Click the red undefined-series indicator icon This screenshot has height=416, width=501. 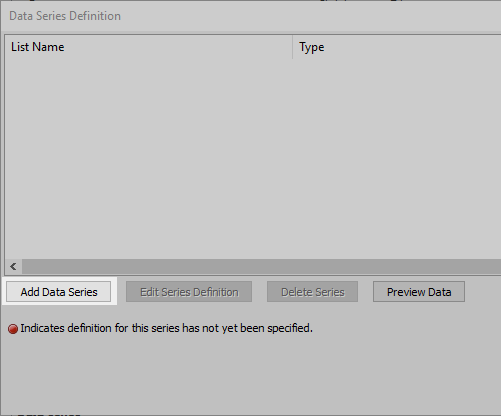tap(13, 329)
